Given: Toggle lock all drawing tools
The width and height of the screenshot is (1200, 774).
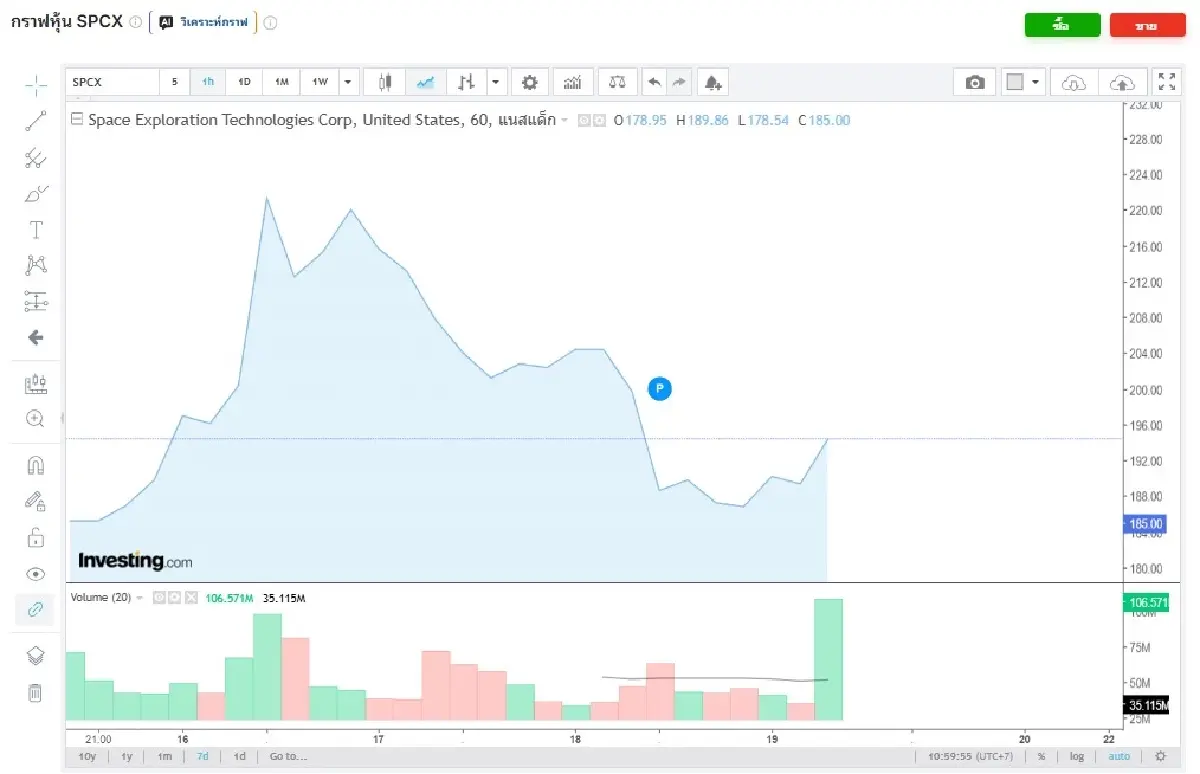Looking at the screenshot, I should coord(35,537).
